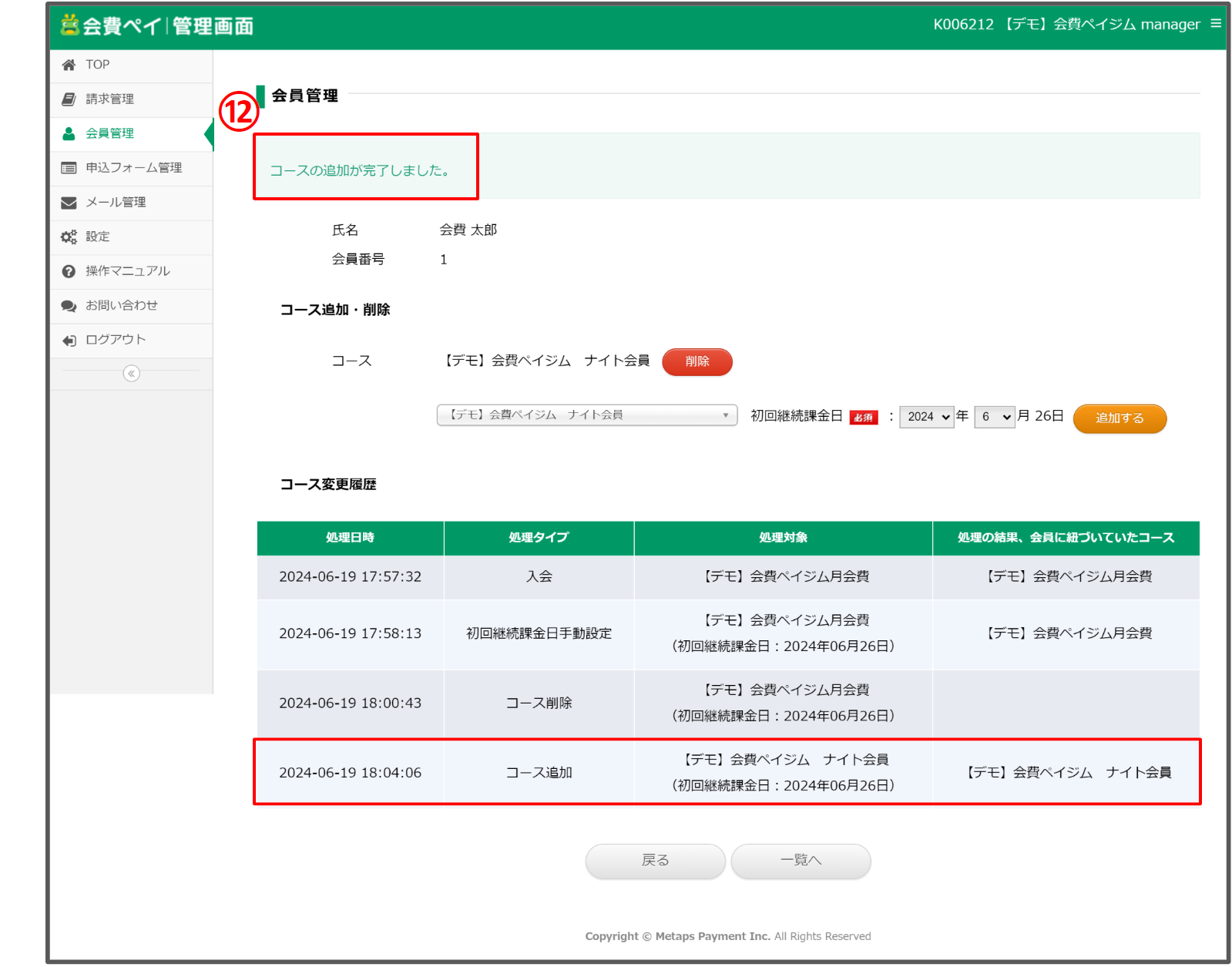Open the year dropdown showing 2024
The height and width of the screenshot is (967, 1232).
coord(926,417)
